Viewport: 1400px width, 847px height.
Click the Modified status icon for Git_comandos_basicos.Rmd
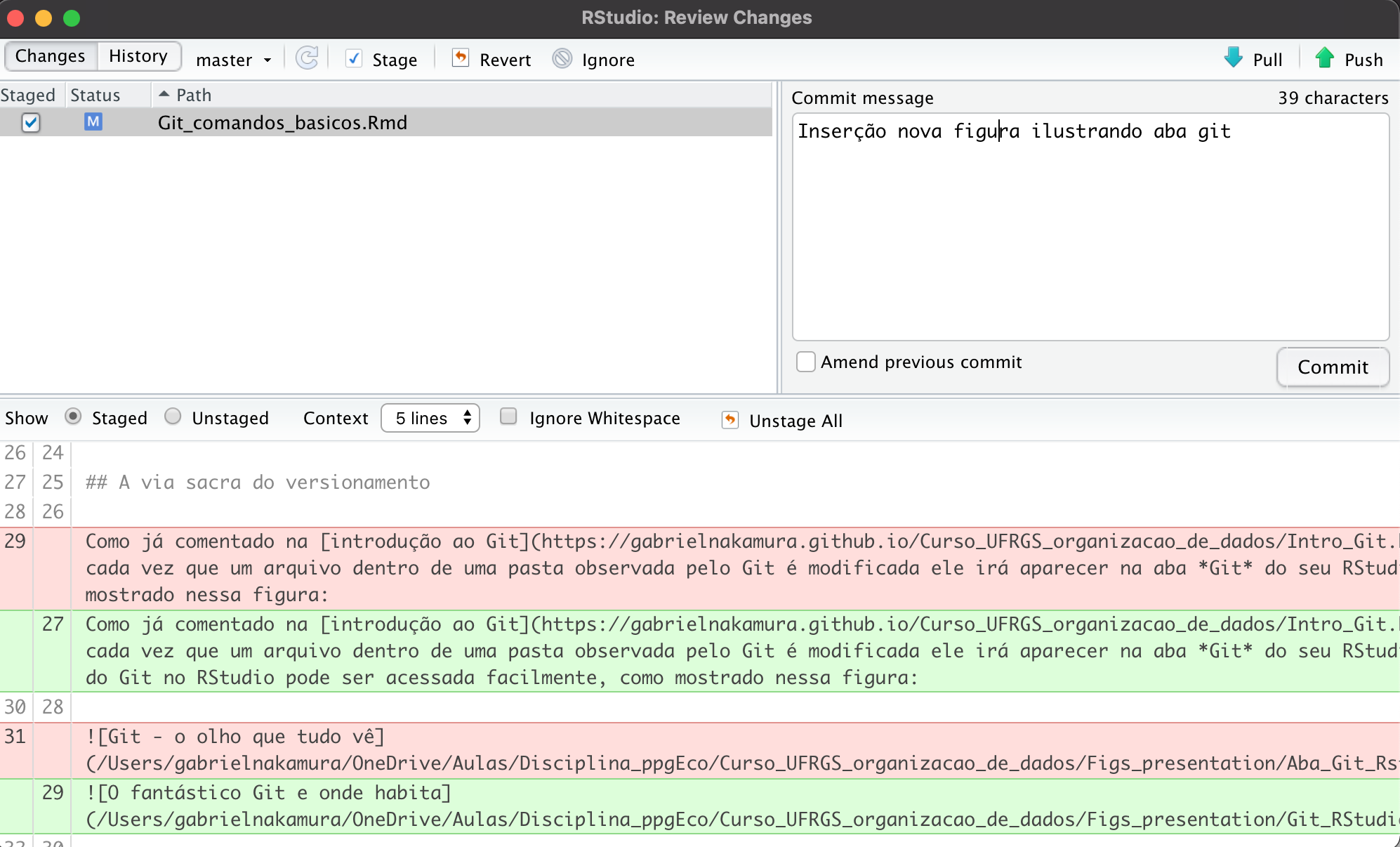(93, 122)
